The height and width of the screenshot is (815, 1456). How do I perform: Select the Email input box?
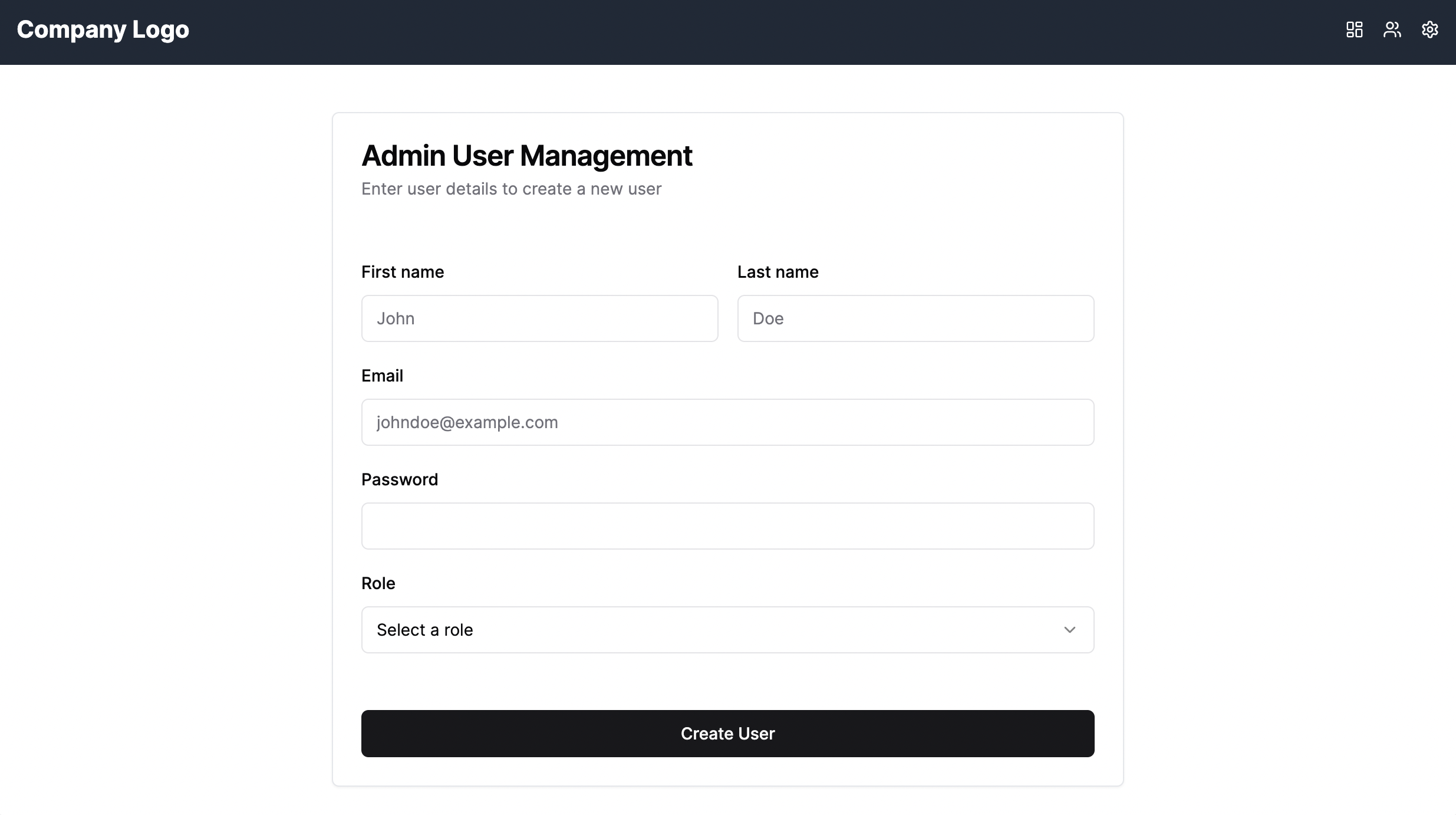point(727,422)
